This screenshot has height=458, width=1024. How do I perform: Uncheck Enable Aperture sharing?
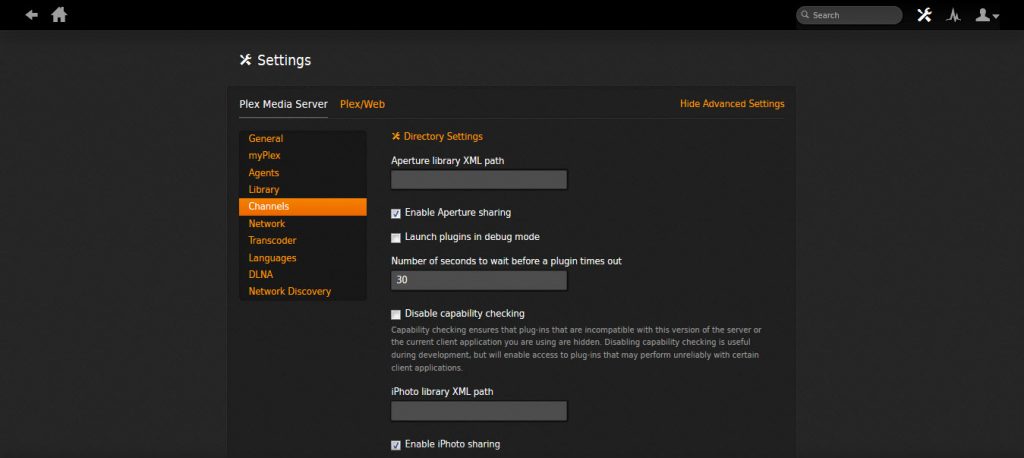395,214
